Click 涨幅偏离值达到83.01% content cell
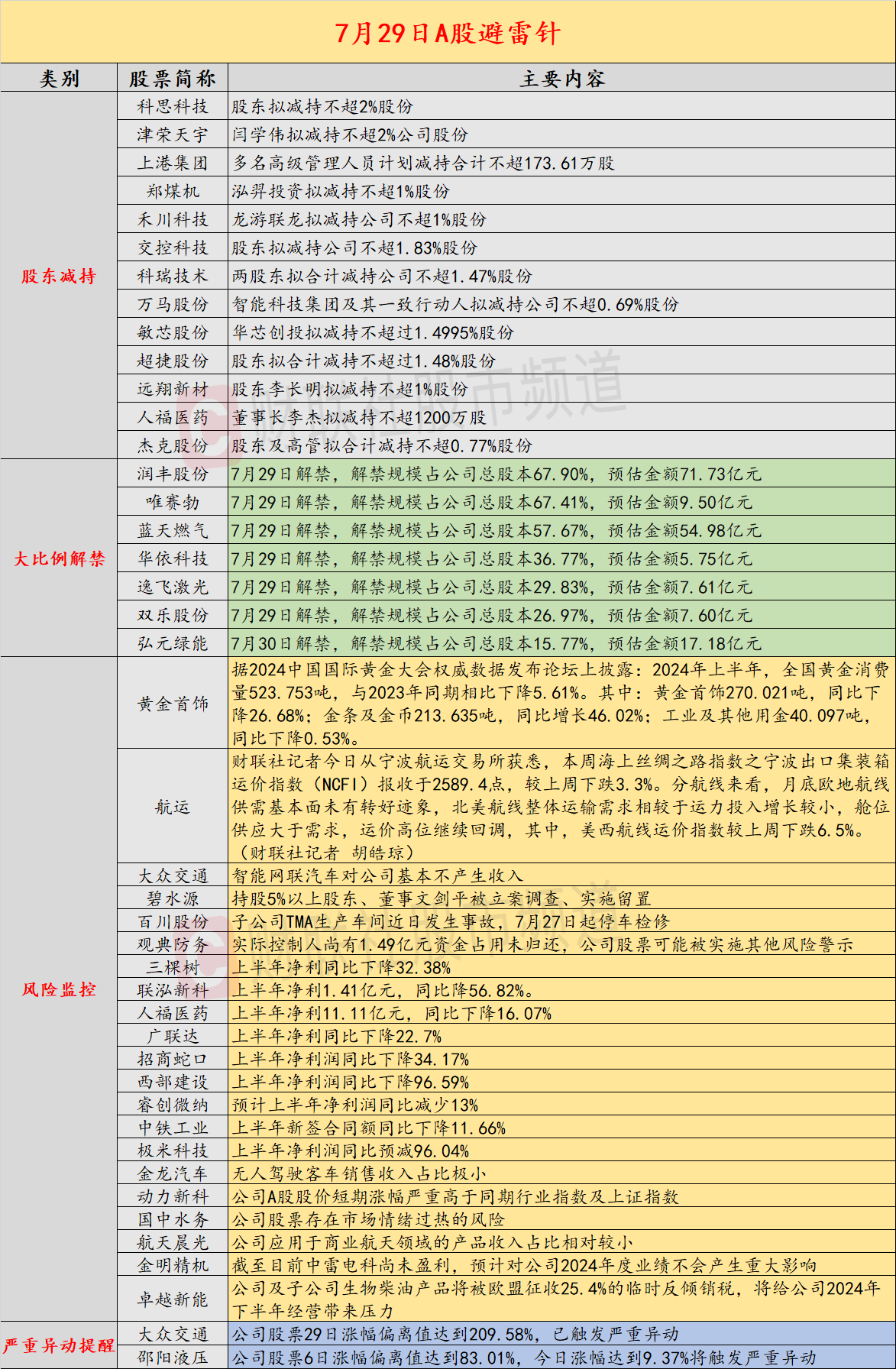Screen dimensions: 896x1369 [561, 1357]
